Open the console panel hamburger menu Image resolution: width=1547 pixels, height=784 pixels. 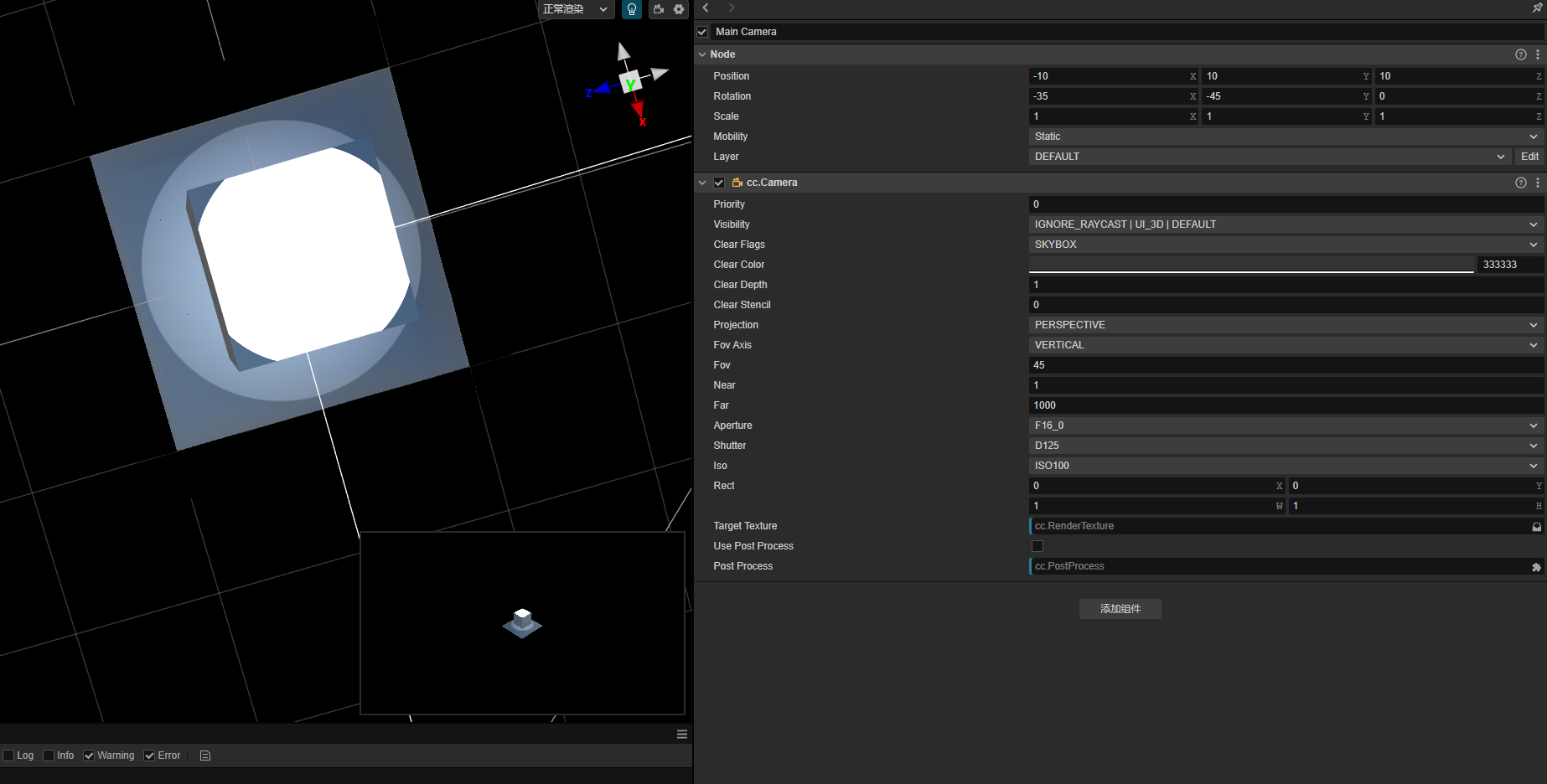(682, 735)
